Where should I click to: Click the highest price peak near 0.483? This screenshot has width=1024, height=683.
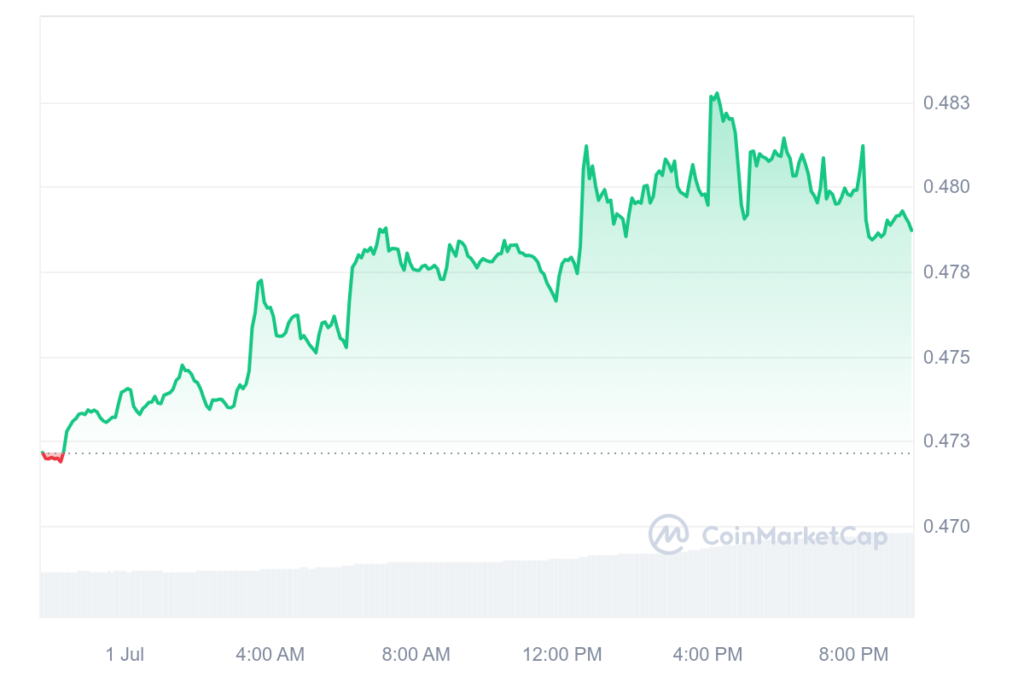(x=716, y=94)
